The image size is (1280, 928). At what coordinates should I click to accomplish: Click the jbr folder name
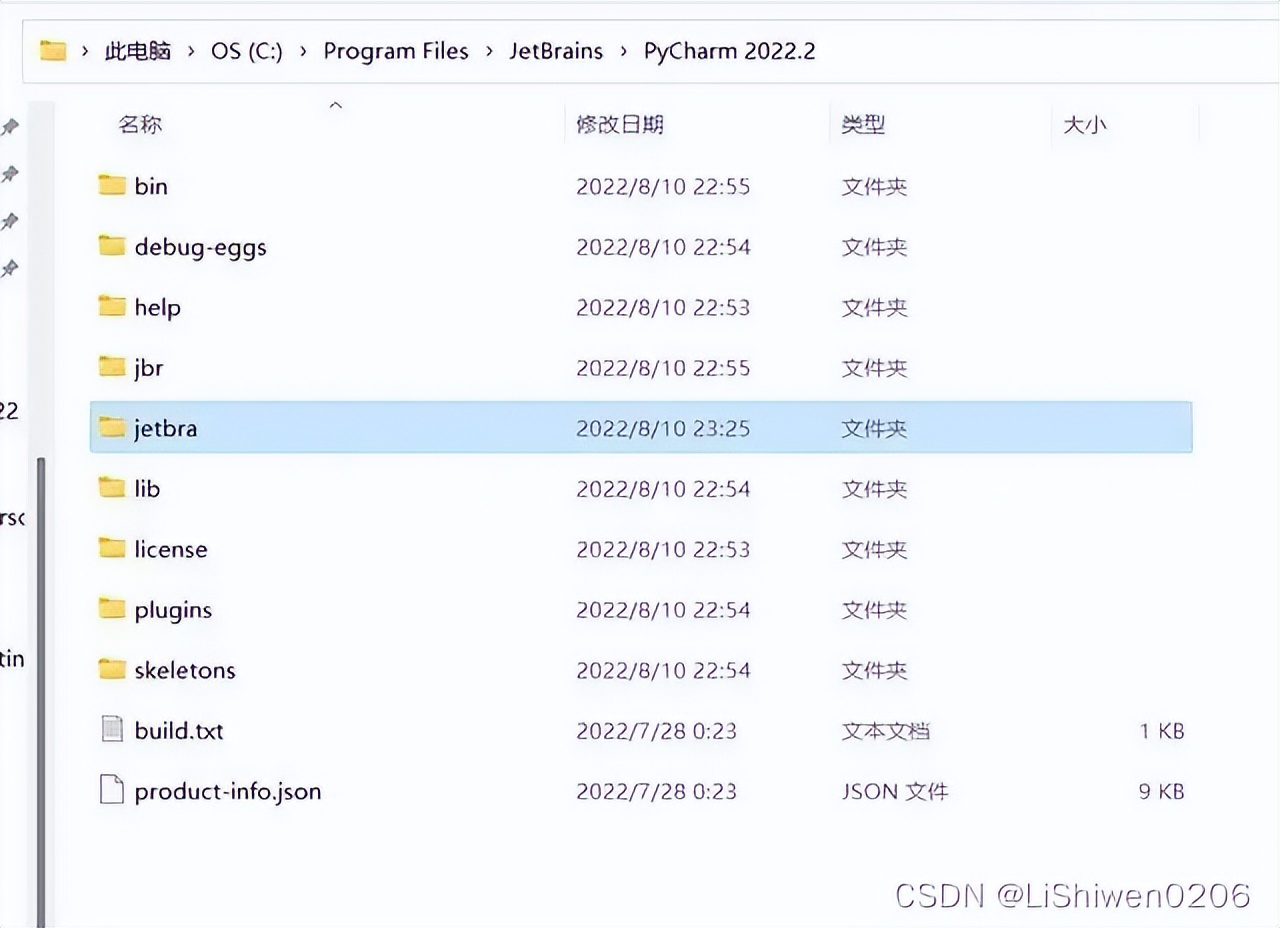148,368
